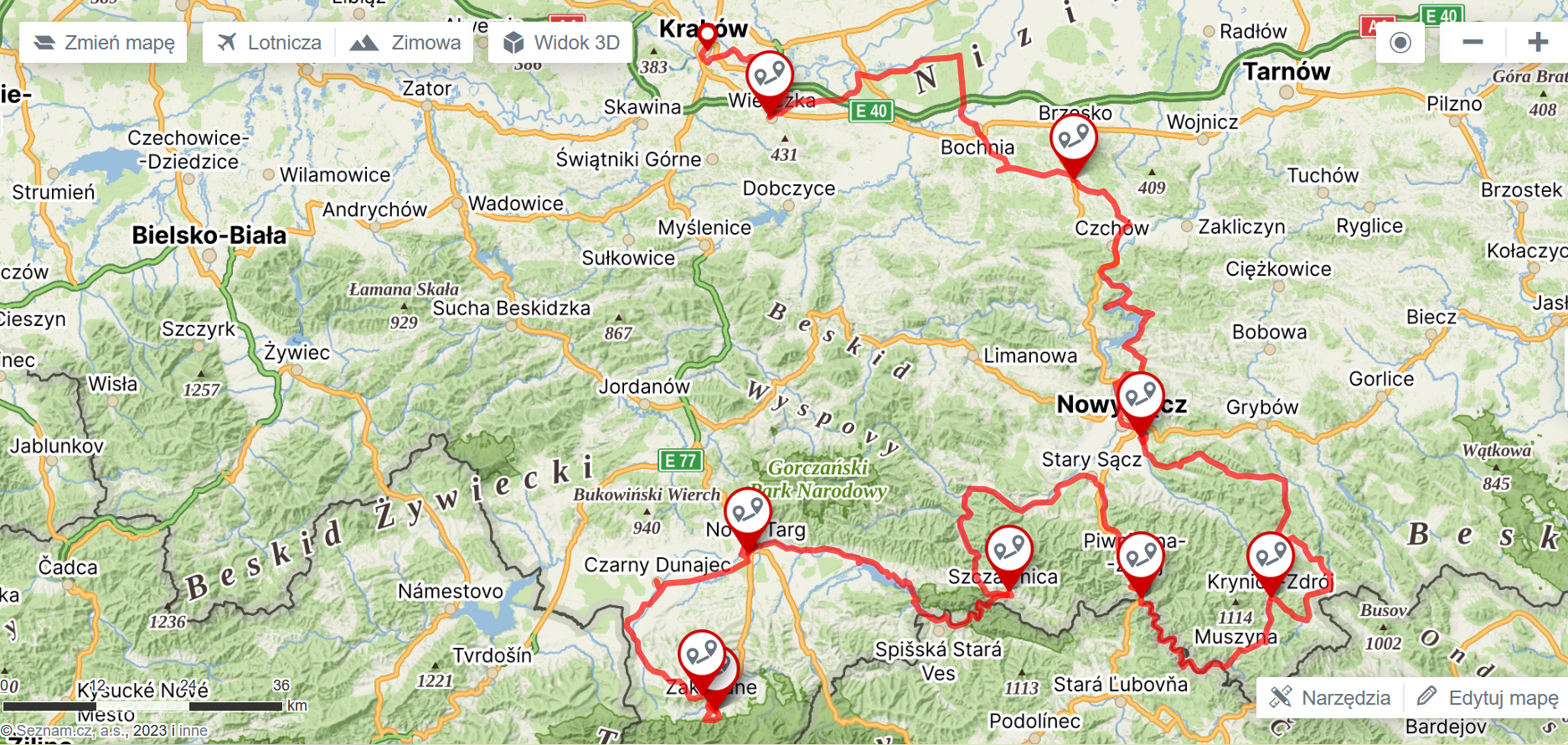
Task: Open the Zmień mapę map switcher
Action: click(103, 43)
